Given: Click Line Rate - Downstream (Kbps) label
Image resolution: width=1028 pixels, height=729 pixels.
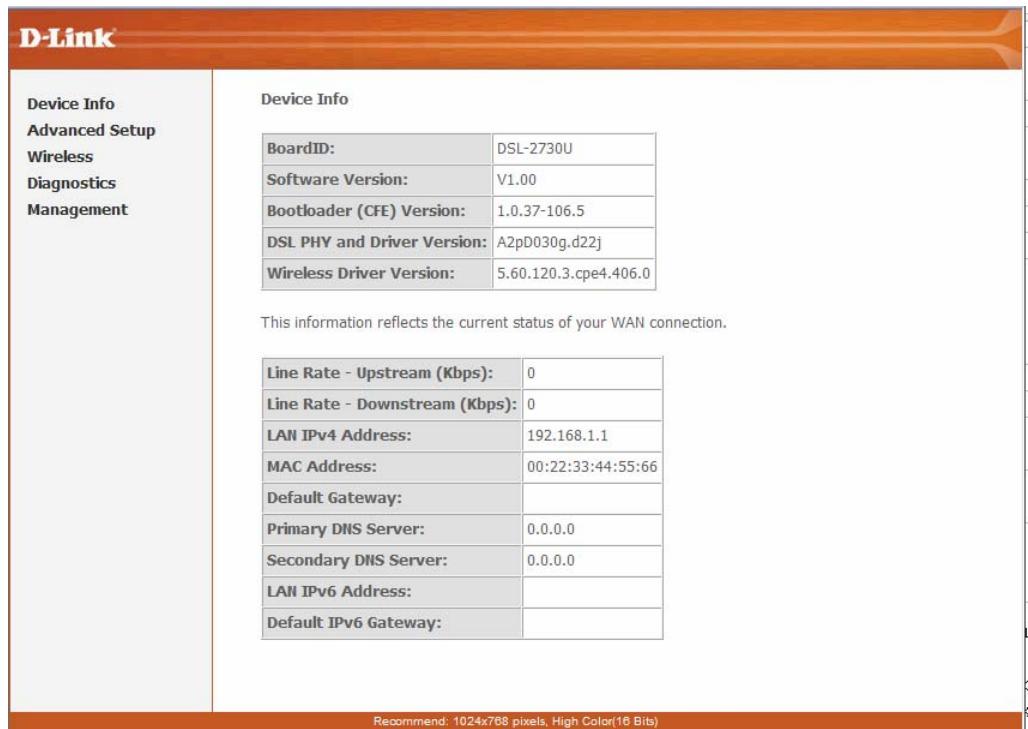Looking at the screenshot, I should click(x=392, y=404).
